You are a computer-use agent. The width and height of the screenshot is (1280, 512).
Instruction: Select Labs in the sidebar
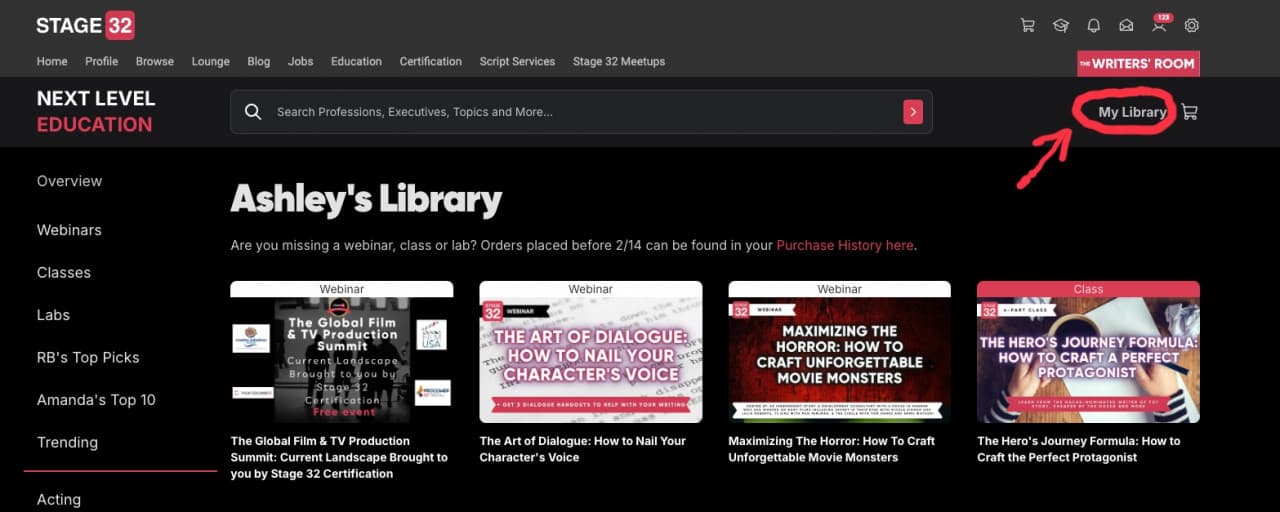click(53, 315)
